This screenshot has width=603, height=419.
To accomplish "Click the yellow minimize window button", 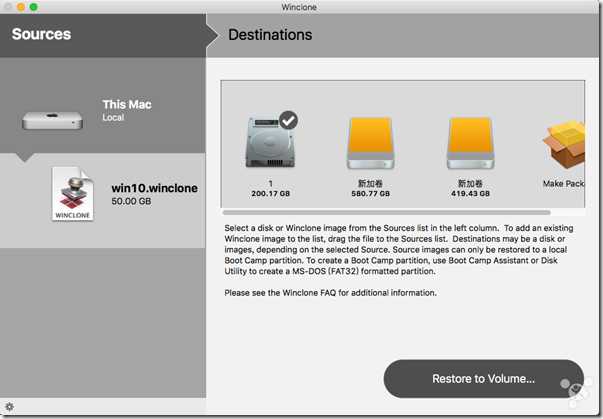I will [x=21, y=7].
